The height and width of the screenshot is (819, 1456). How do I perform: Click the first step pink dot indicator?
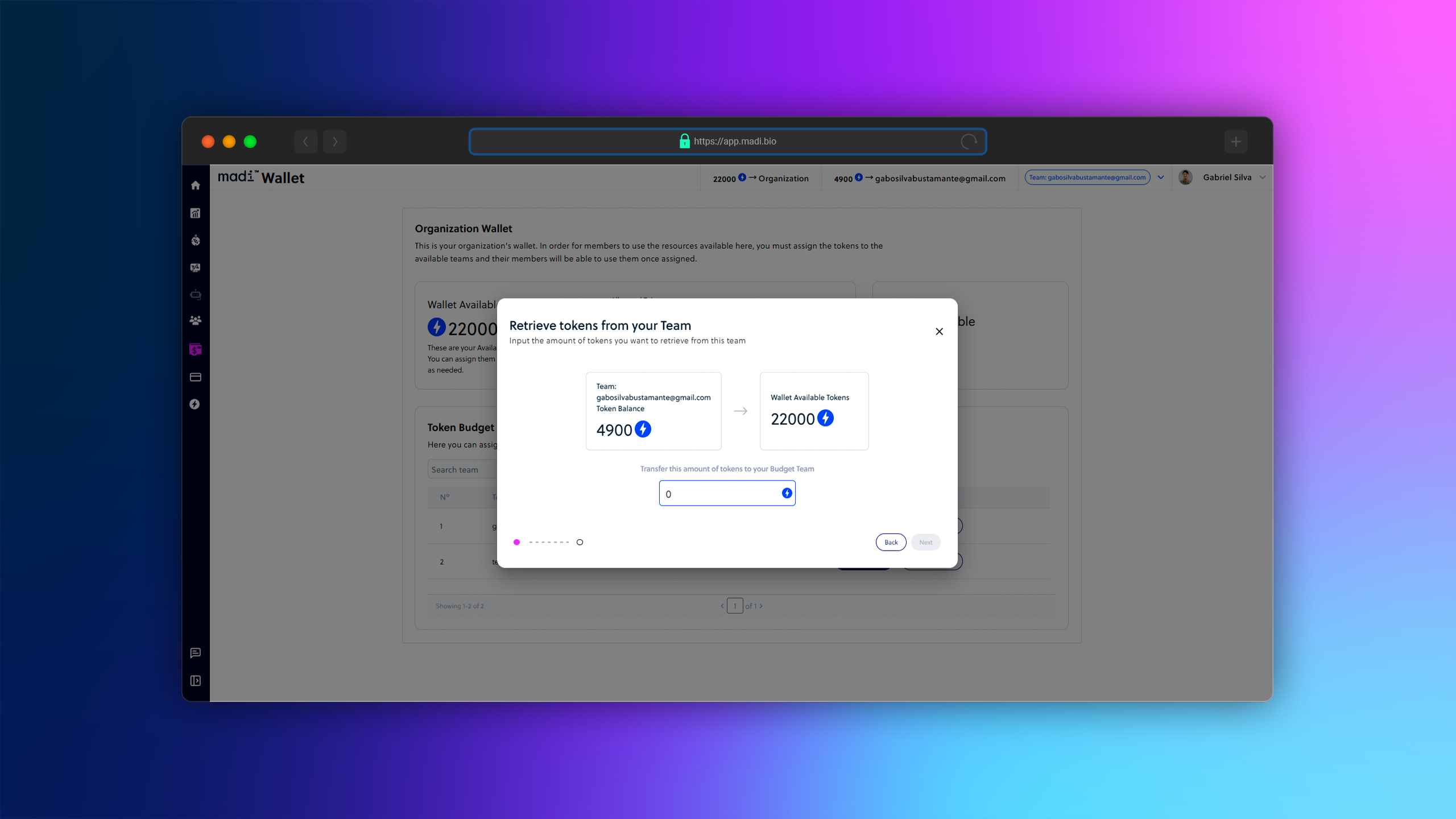click(x=516, y=542)
